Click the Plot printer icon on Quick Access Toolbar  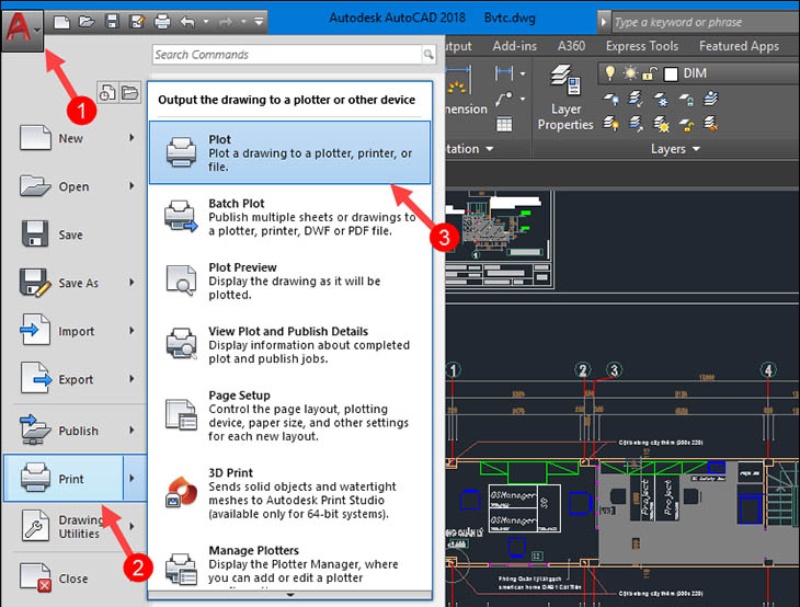162,20
